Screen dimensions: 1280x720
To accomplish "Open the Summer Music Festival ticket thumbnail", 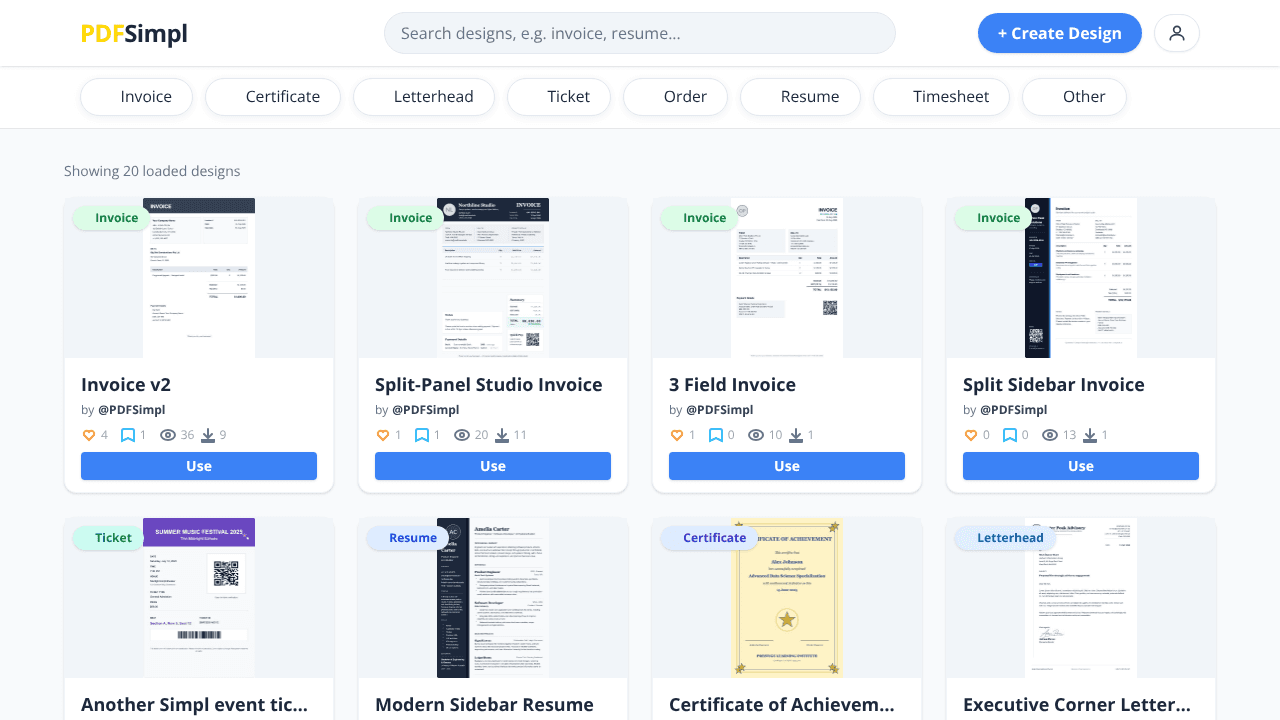I will click(199, 600).
